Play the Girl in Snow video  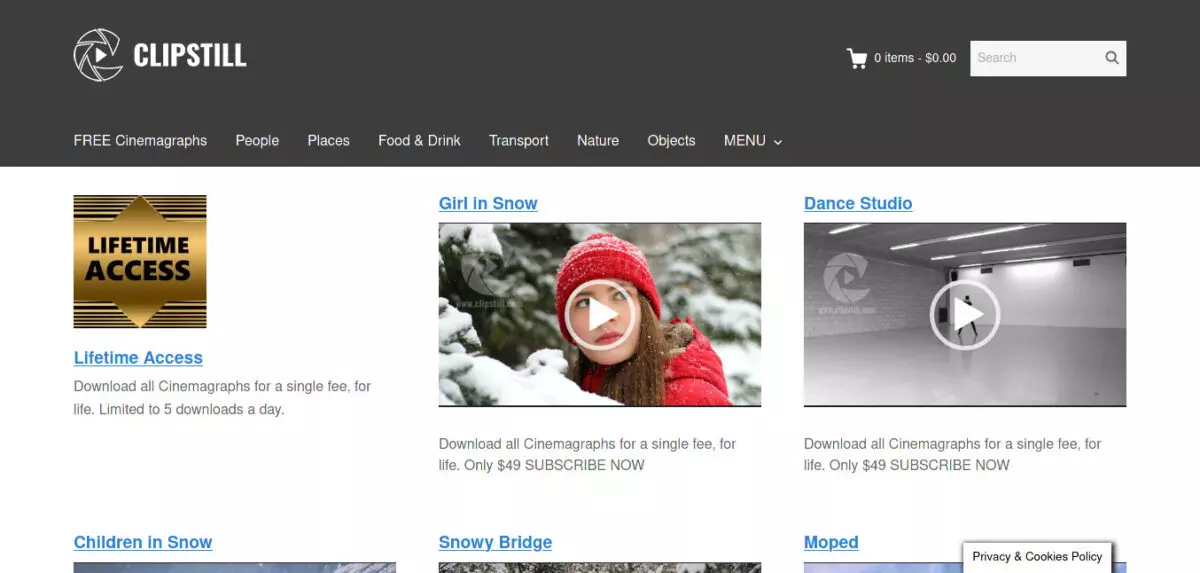600,315
